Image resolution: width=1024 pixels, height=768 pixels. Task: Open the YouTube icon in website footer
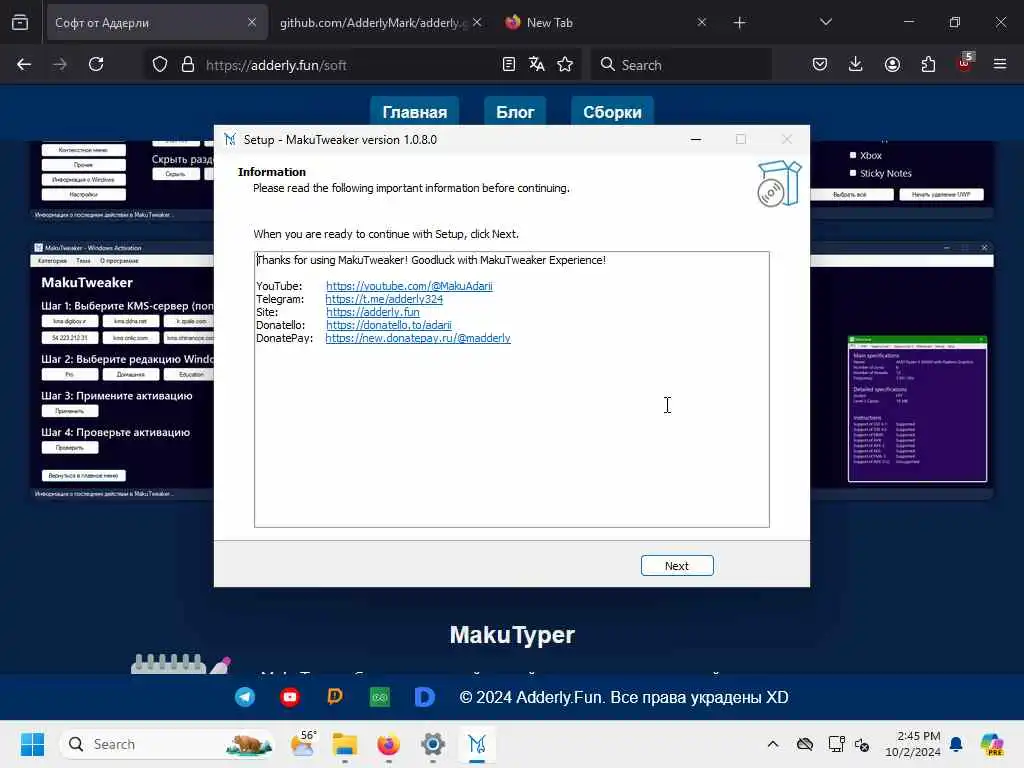click(290, 697)
